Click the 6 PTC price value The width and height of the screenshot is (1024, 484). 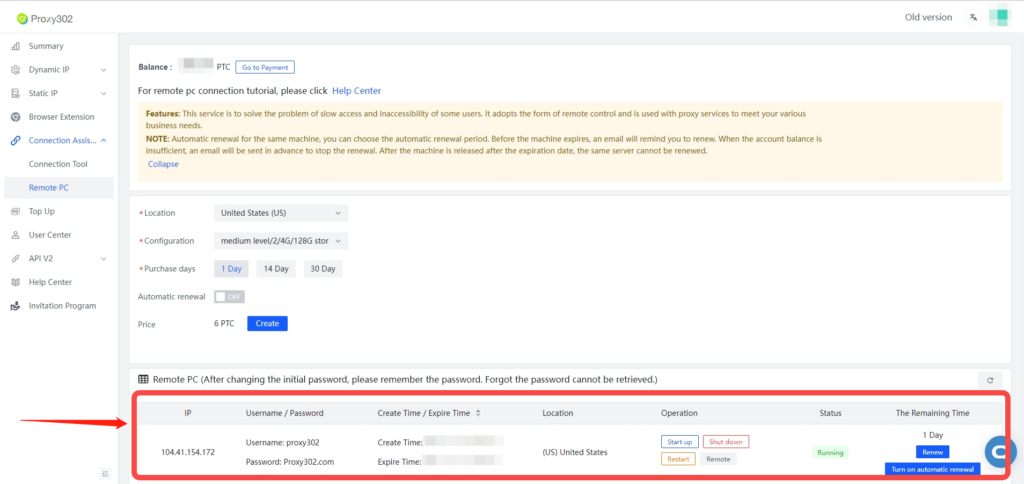pos(225,323)
